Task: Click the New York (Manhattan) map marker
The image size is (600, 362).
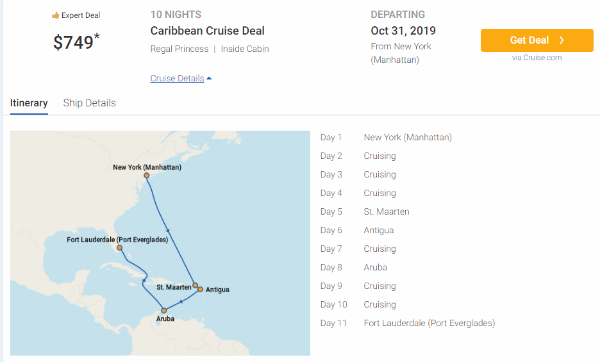Action: pyautogui.click(x=147, y=175)
